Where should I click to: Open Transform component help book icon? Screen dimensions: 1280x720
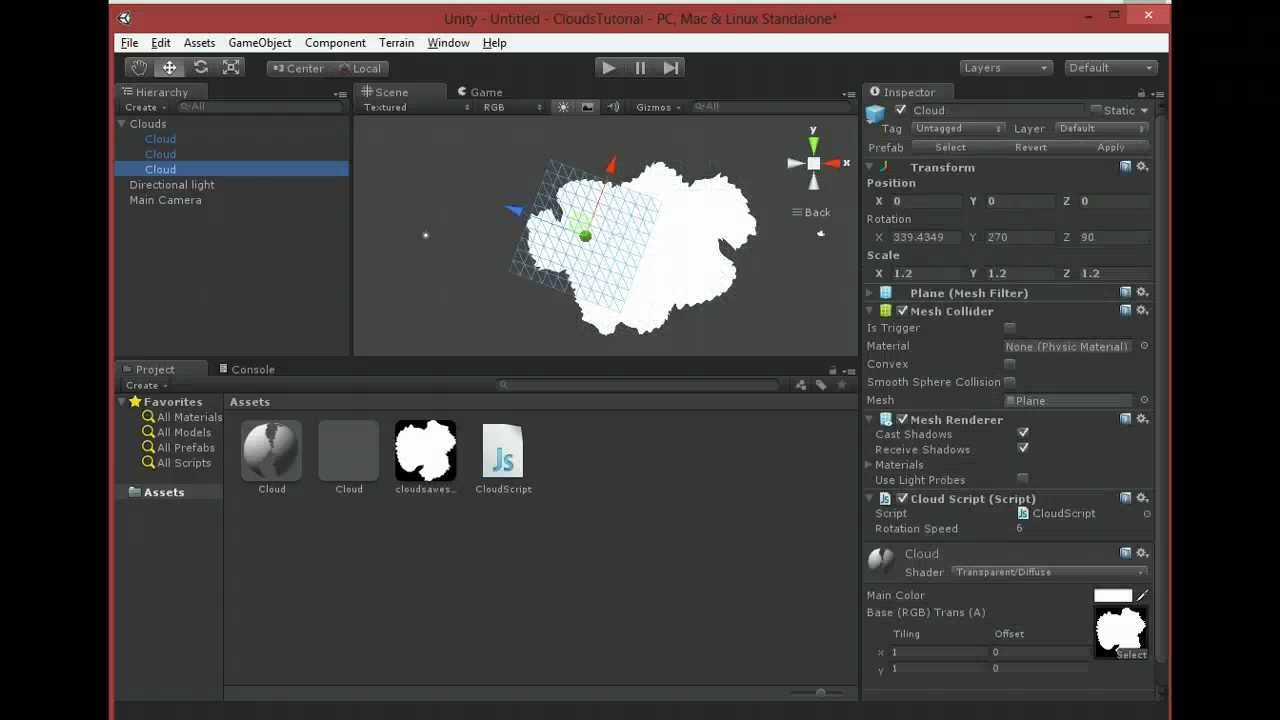[x=1125, y=167]
